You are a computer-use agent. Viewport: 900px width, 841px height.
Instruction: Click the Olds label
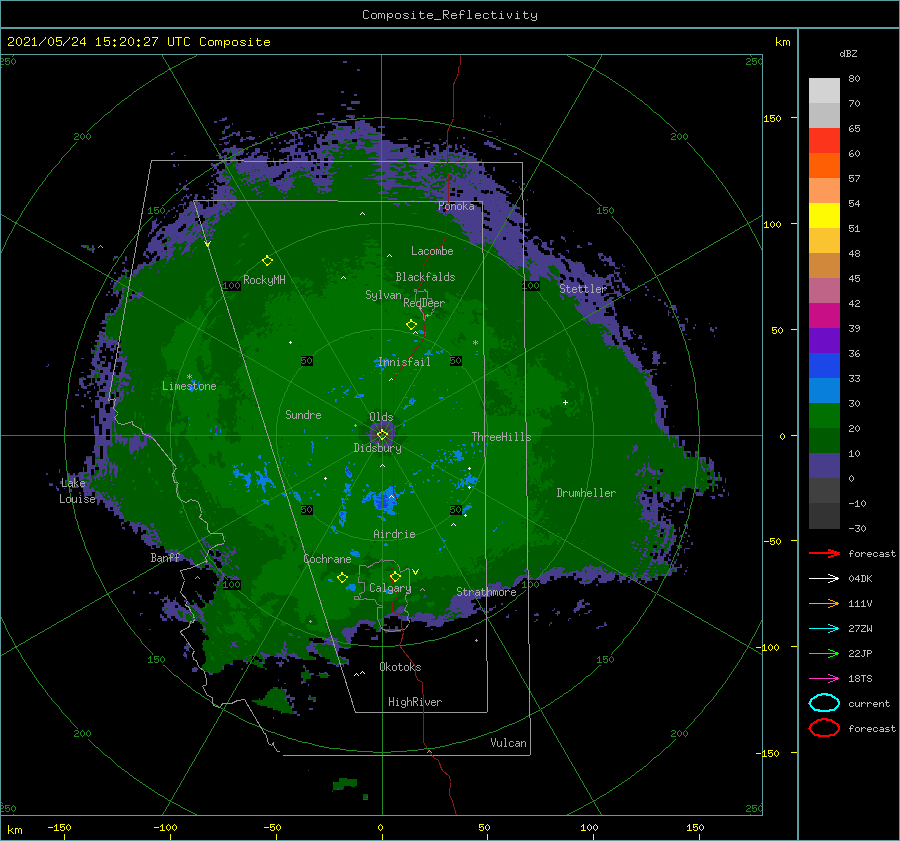[x=381, y=417]
